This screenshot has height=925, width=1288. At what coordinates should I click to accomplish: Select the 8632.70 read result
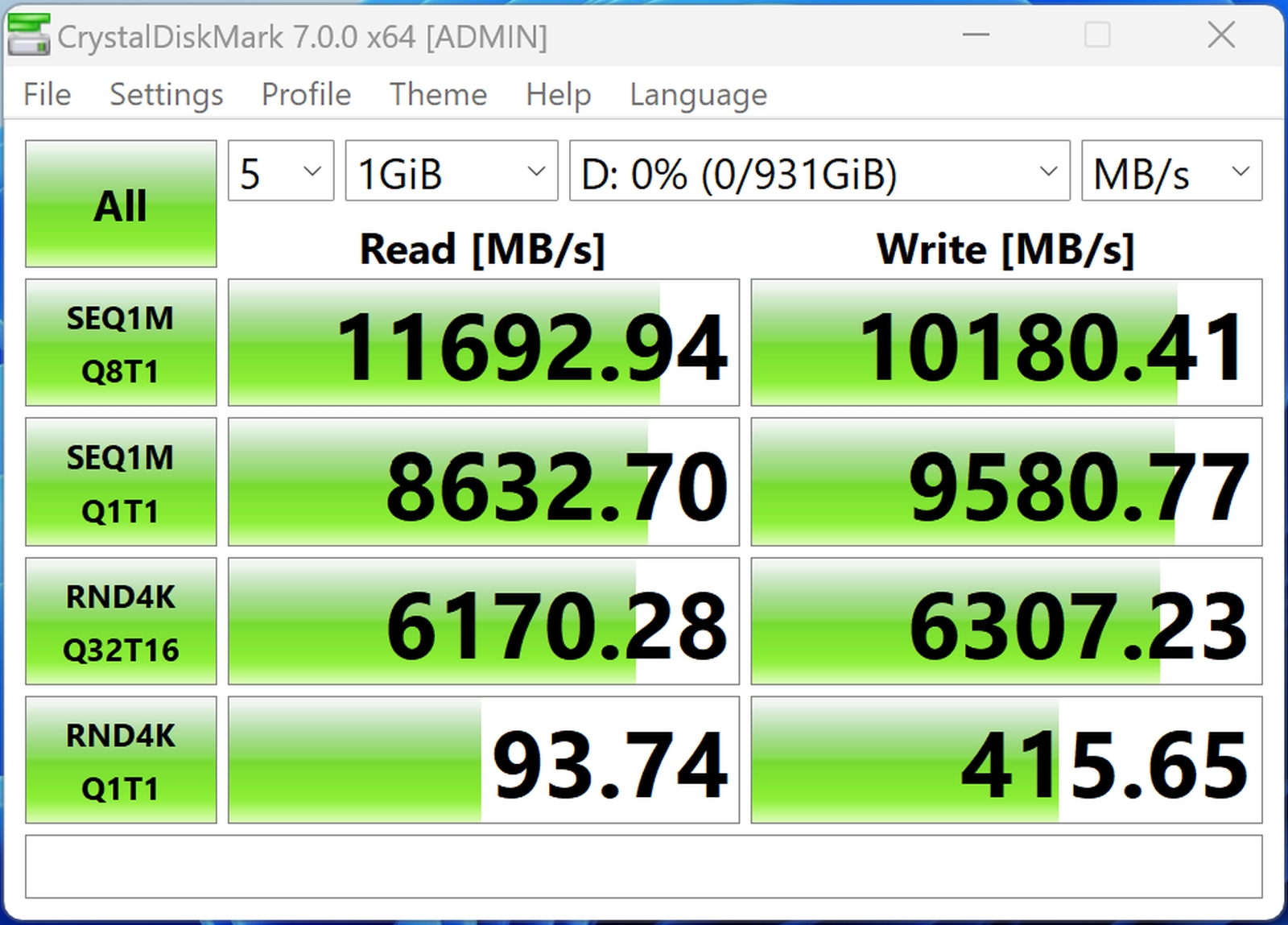click(484, 482)
